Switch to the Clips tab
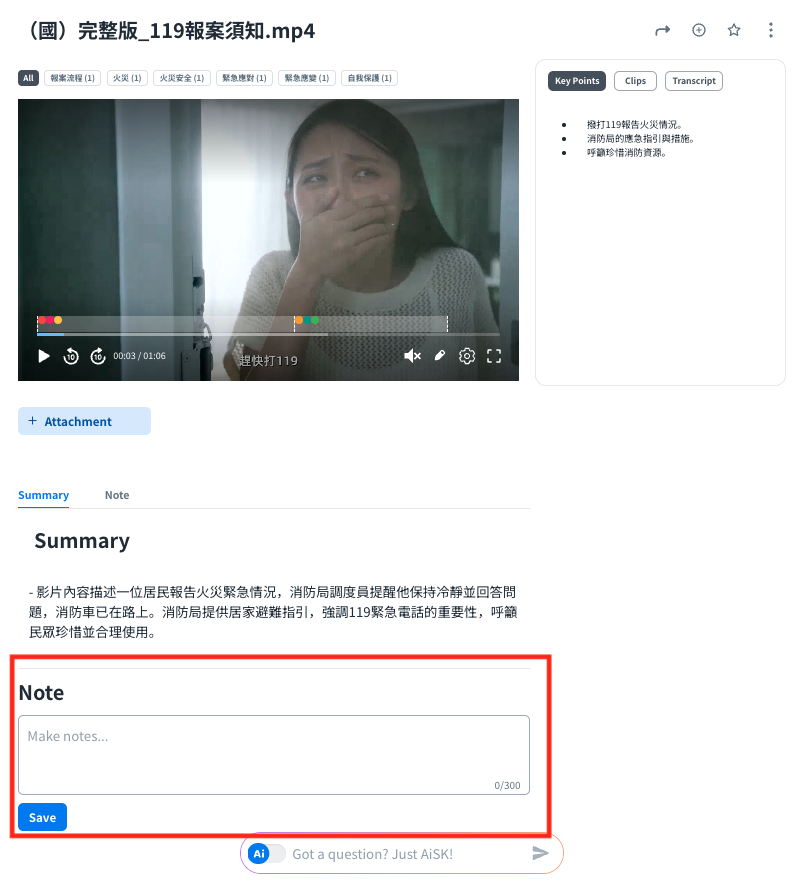Image resolution: width=792 pixels, height=882 pixels. tap(635, 81)
